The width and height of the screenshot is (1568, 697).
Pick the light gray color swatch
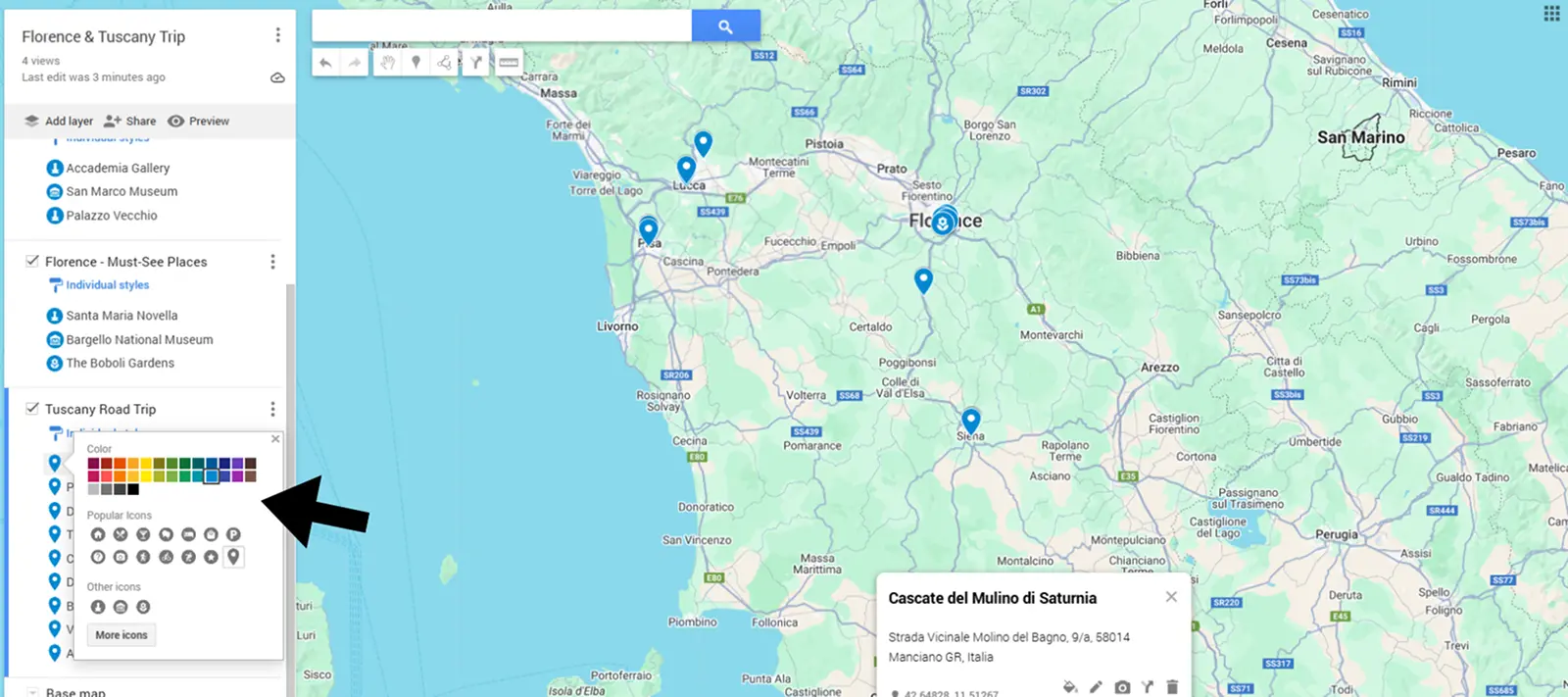93,489
